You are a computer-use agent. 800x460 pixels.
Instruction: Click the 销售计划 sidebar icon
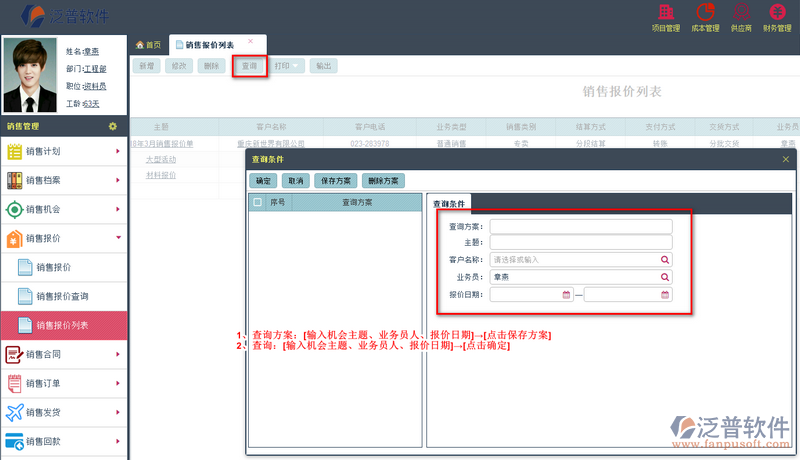(x=14, y=151)
